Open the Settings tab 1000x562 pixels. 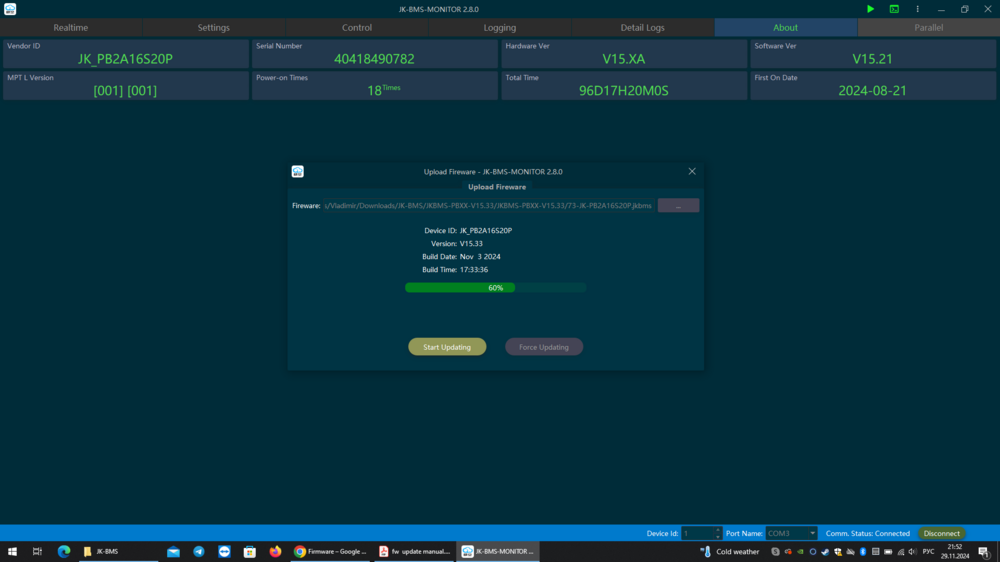click(214, 27)
